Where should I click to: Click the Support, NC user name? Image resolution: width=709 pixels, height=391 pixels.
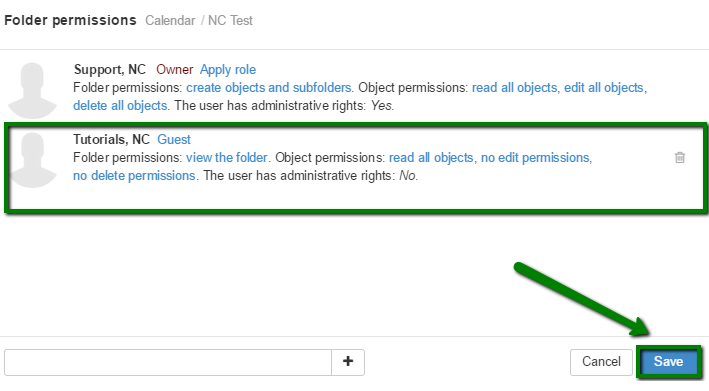[110, 70]
